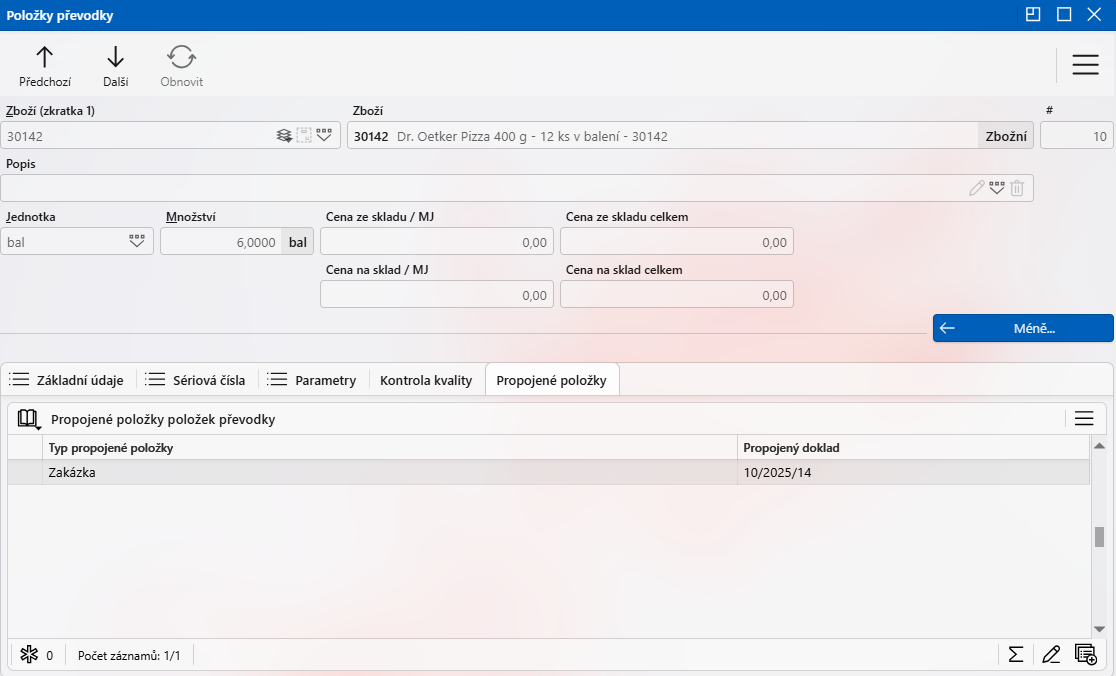Click the trash icon in the Popis field
1116x676 pixels.
coord(1017,188)
